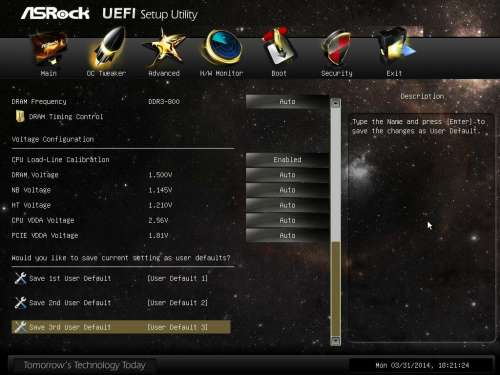Open CPU VDDA Voltage Auto dropdown

pyautogui.click(x=287, y=220)
